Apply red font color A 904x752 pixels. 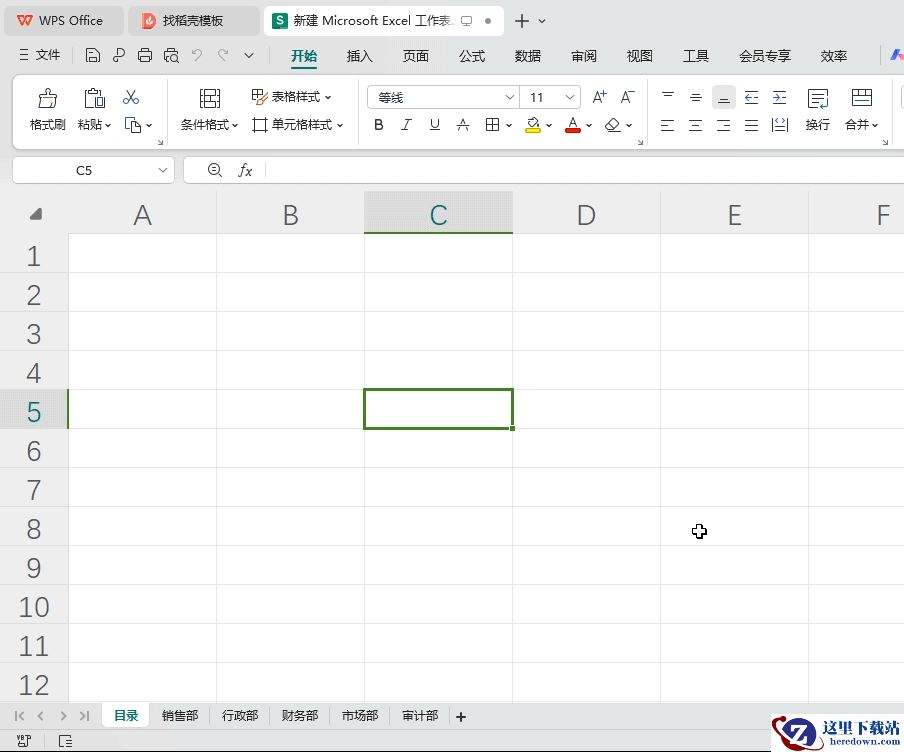pos(572,125)
